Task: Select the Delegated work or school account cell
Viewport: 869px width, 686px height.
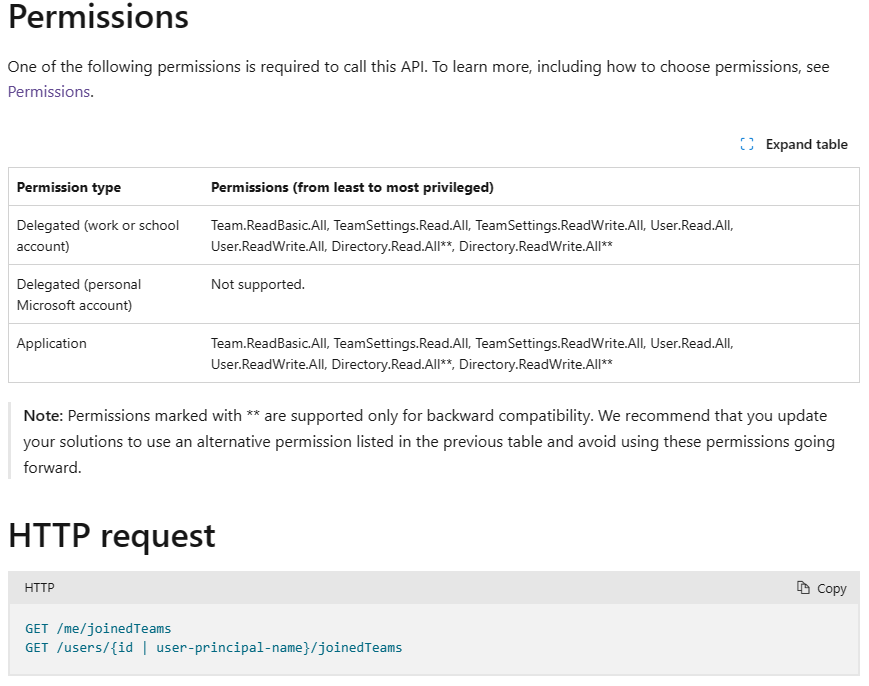Action: tap(98, 235)
